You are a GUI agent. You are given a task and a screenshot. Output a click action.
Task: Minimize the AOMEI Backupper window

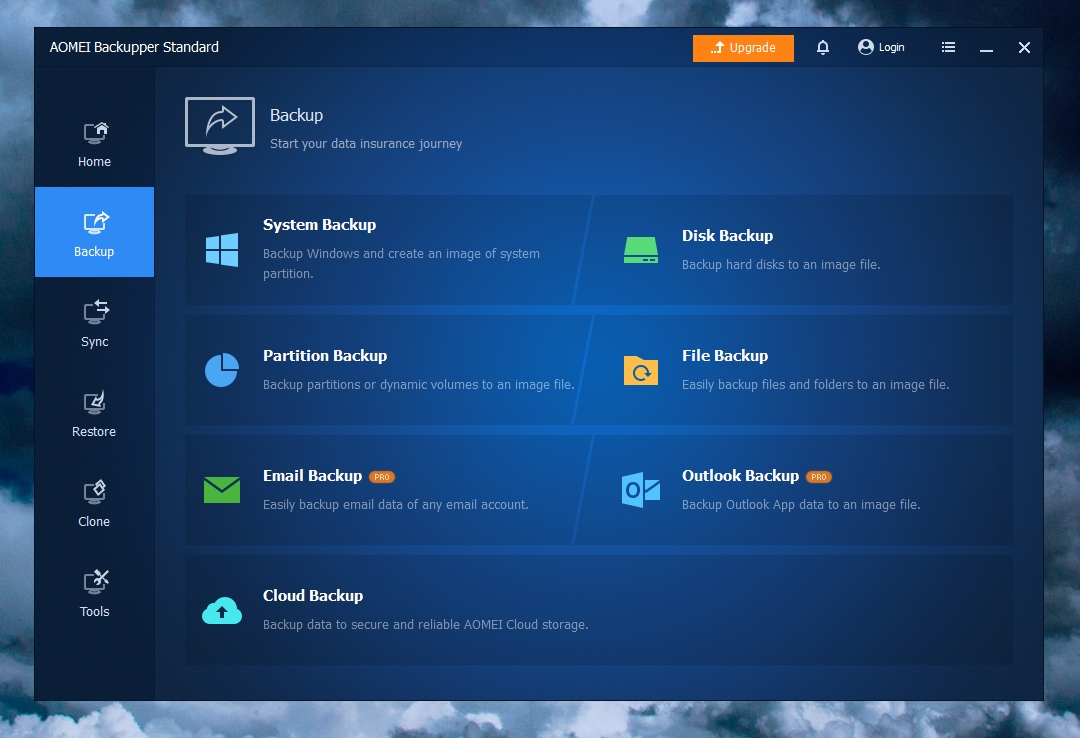click(986, 48)
